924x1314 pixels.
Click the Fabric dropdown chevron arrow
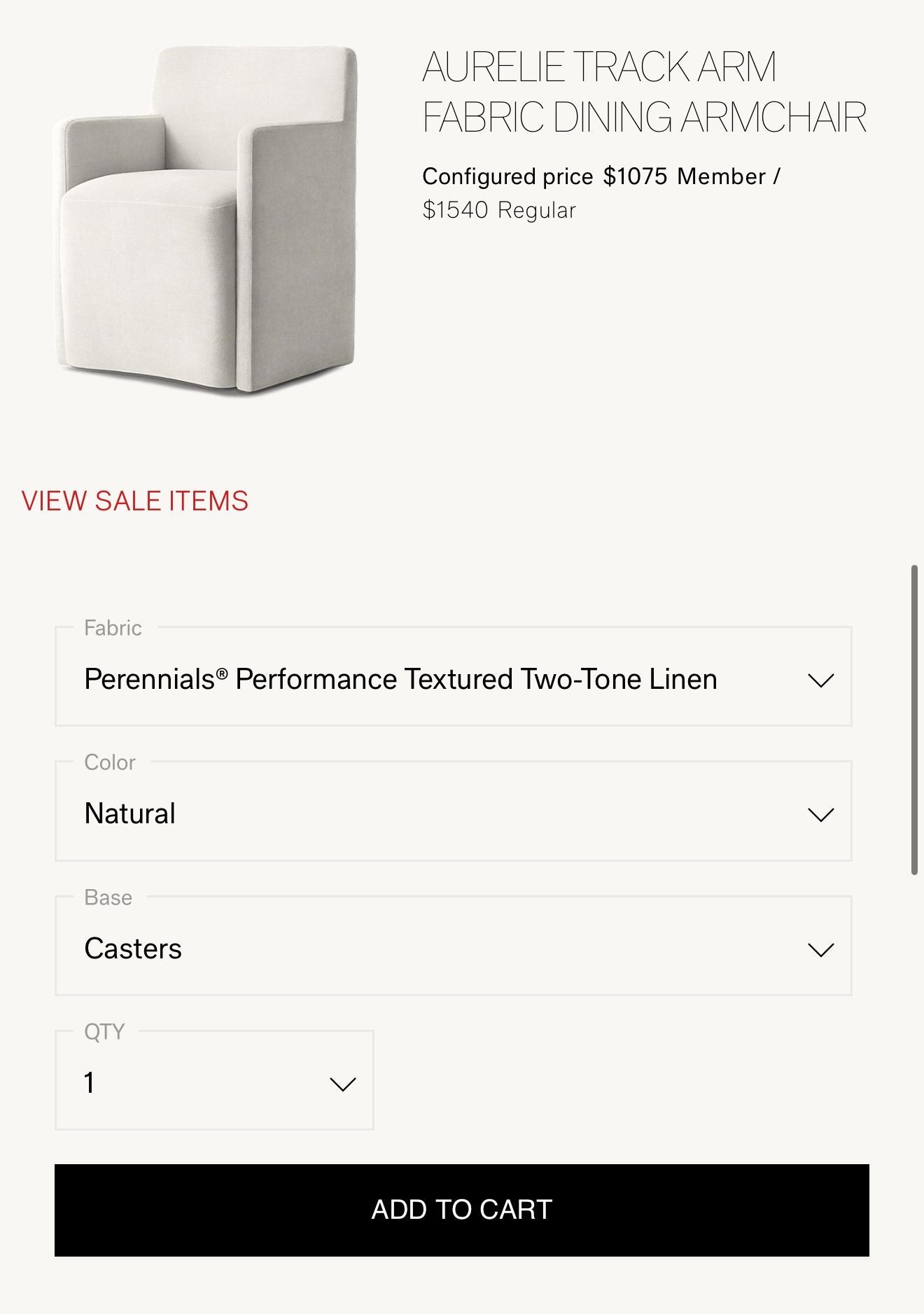[x=820, y=680]
